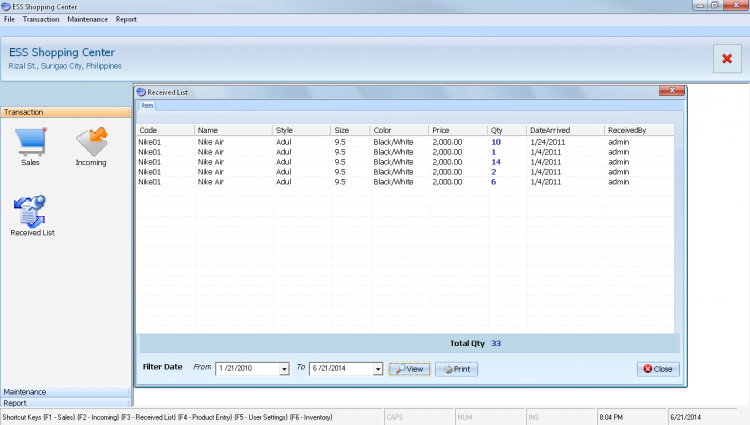Minimize the ESS Shopping Center window
Screen dimensions: 750x425
700,5
